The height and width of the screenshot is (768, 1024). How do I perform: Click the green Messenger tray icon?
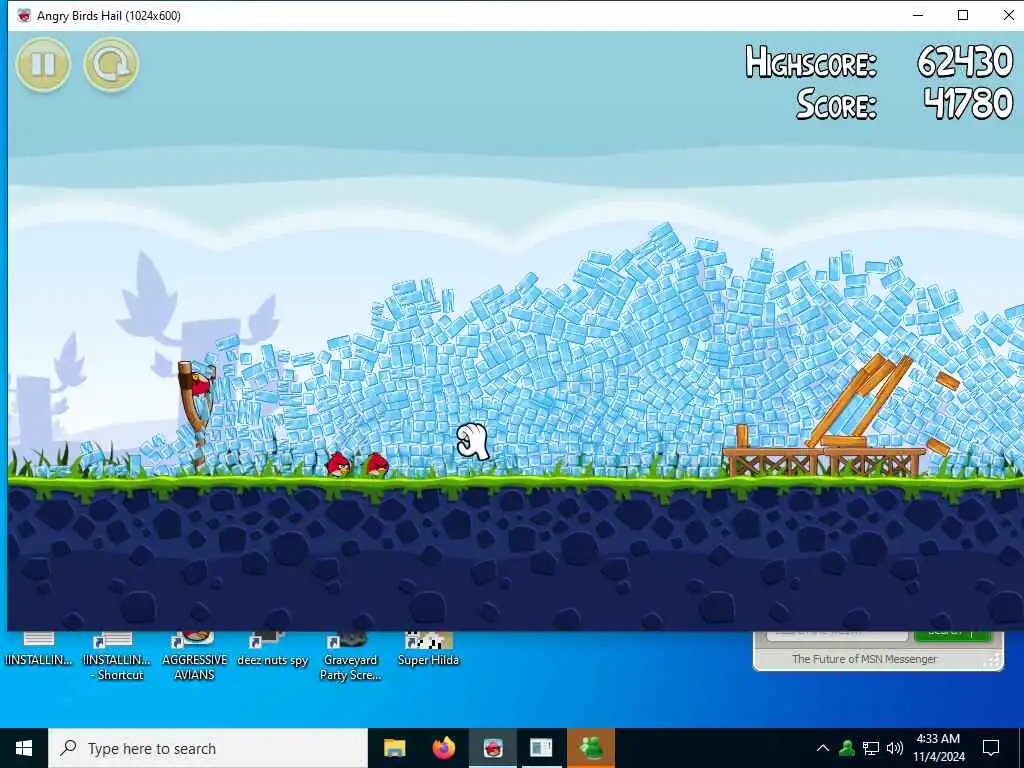pos(847,748)
